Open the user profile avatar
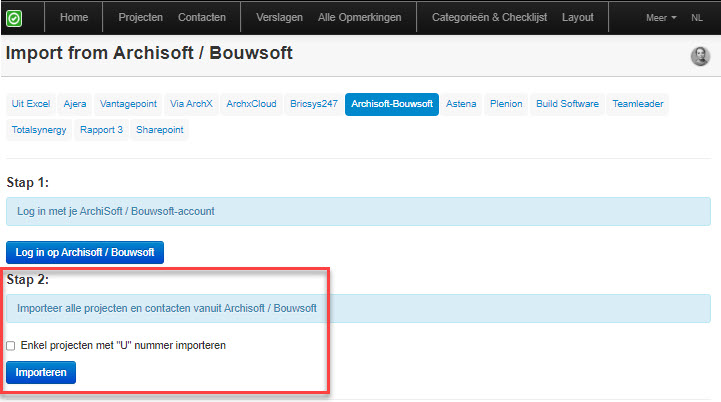Image resolution: width=721 pixels, height=402 pixels. coord(700,56)
